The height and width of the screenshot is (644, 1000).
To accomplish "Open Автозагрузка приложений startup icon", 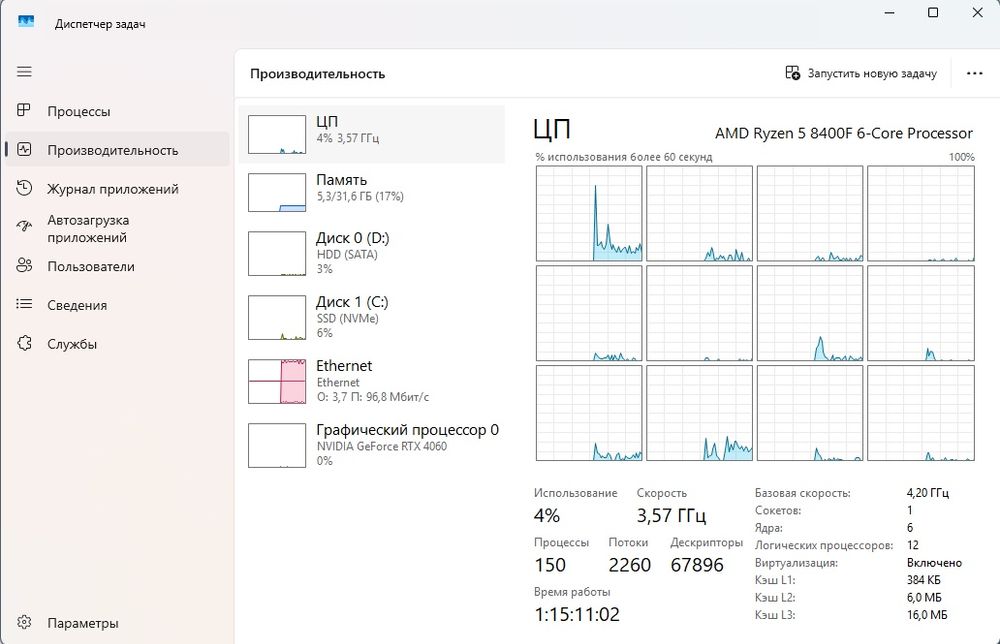I will 25,228.
